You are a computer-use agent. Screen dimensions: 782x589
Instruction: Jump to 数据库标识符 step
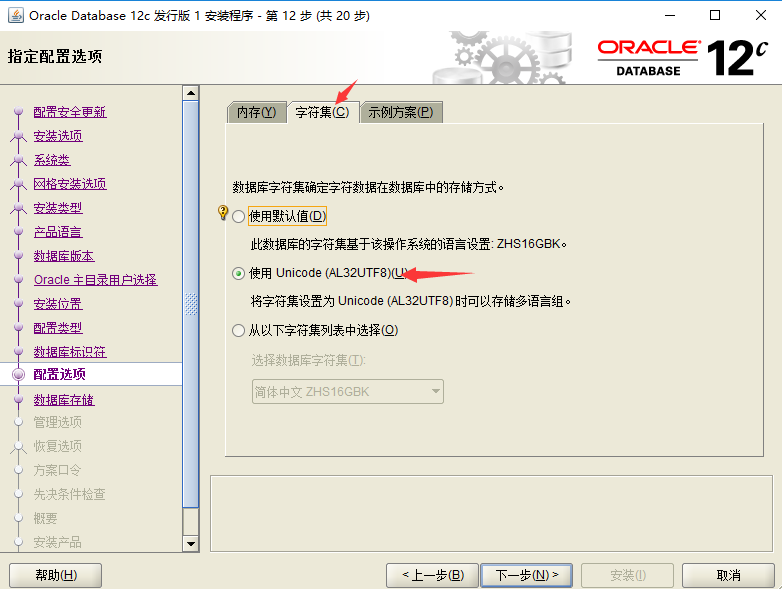point(70,352)
